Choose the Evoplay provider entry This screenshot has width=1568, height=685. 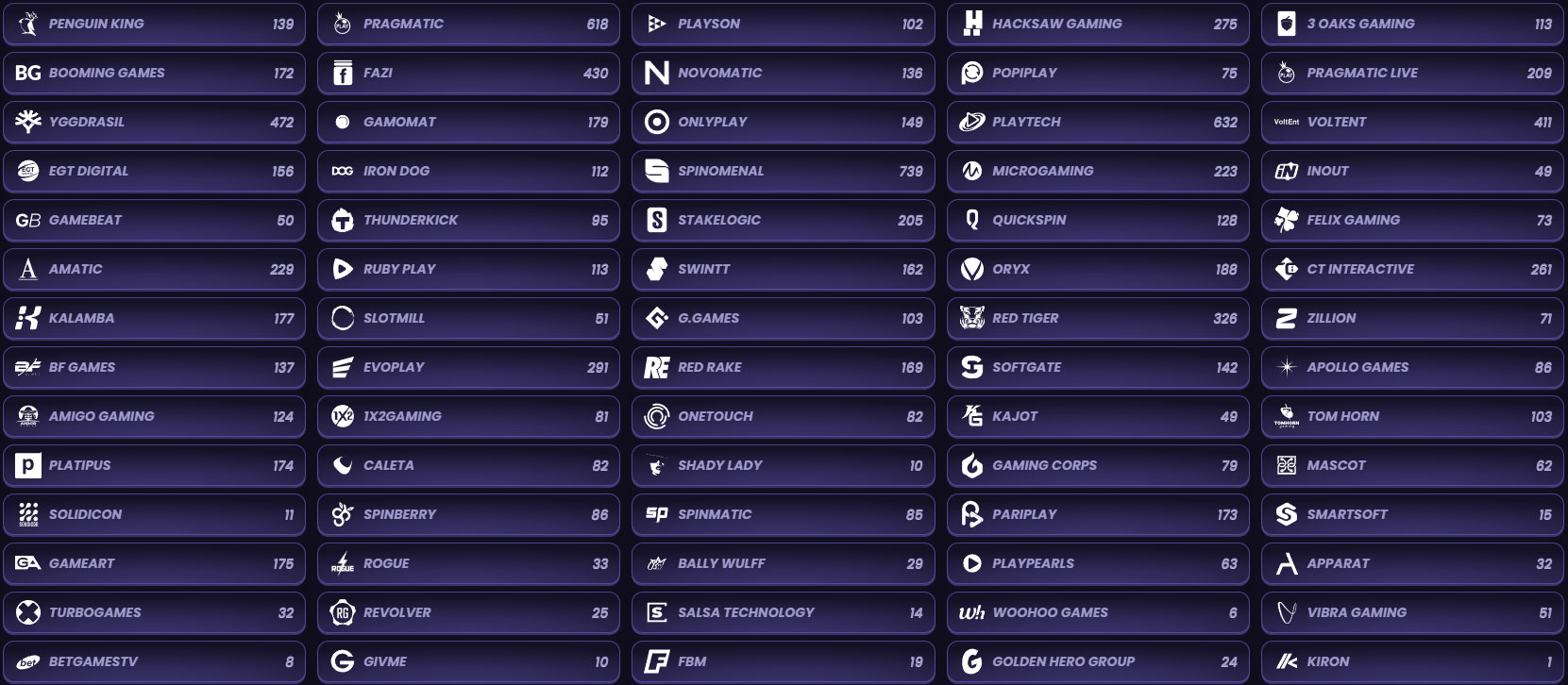(468, 367)
